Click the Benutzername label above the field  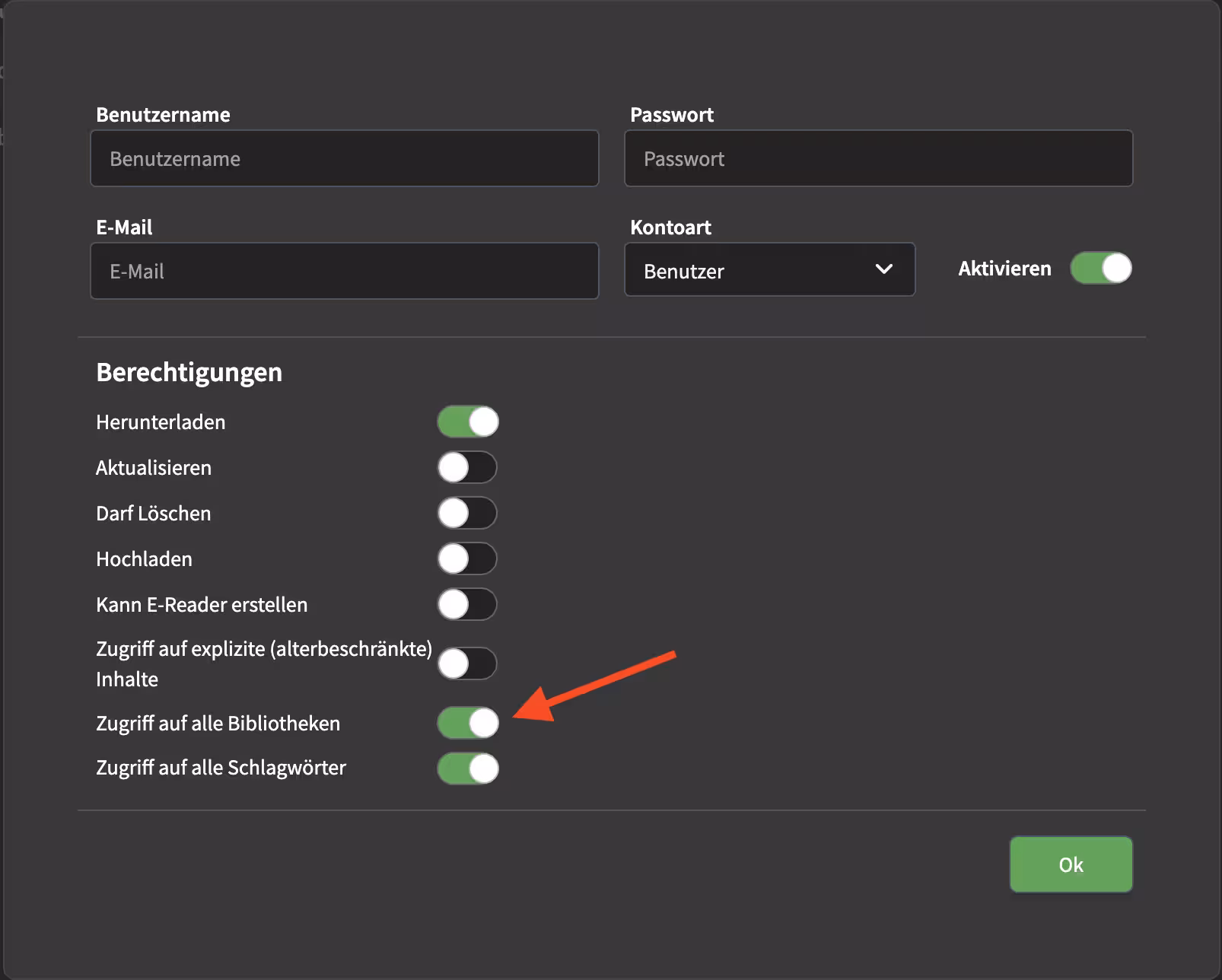pos(163,115)
